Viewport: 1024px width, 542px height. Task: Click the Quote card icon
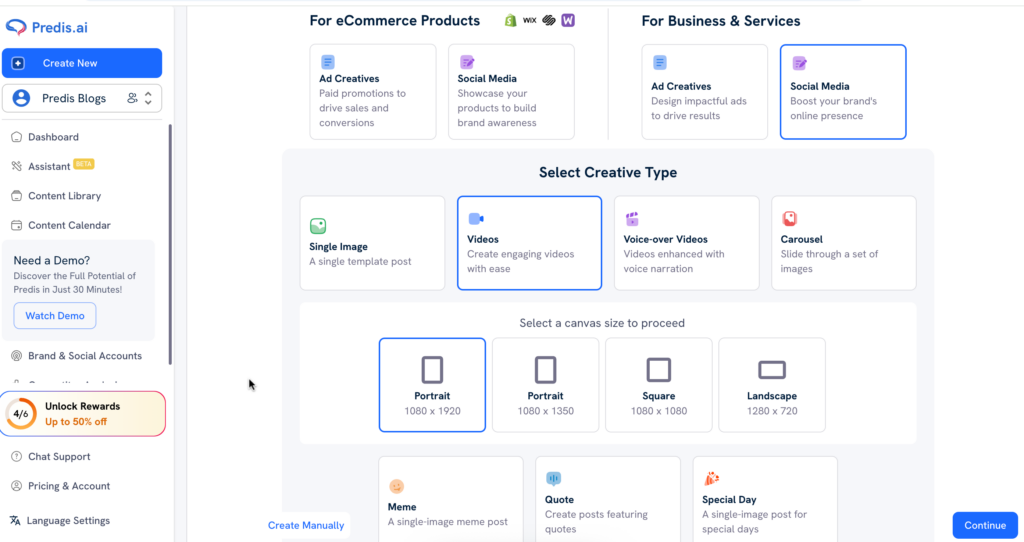pos(554,480)
